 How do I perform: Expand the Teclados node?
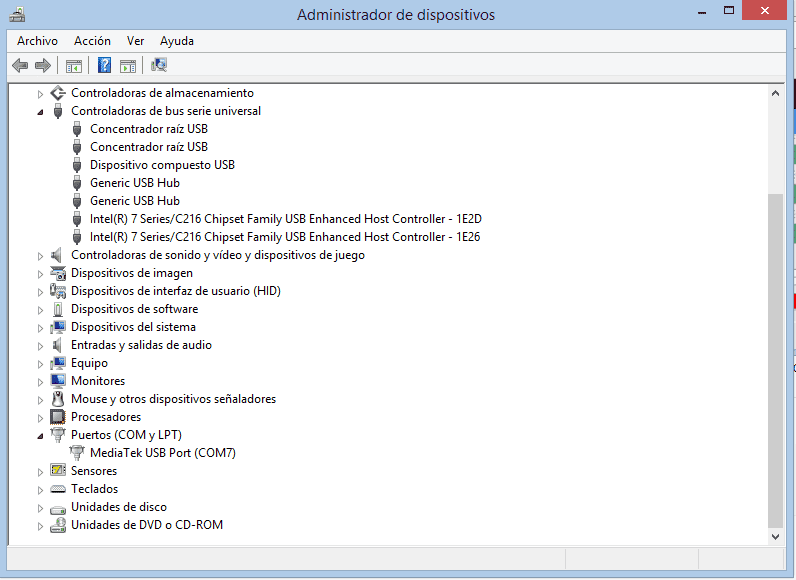point(40,490)
